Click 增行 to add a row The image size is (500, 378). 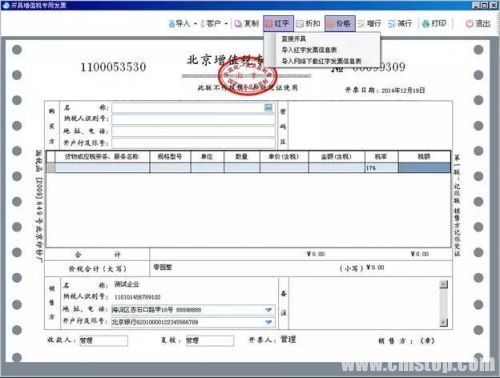point(369,24)
